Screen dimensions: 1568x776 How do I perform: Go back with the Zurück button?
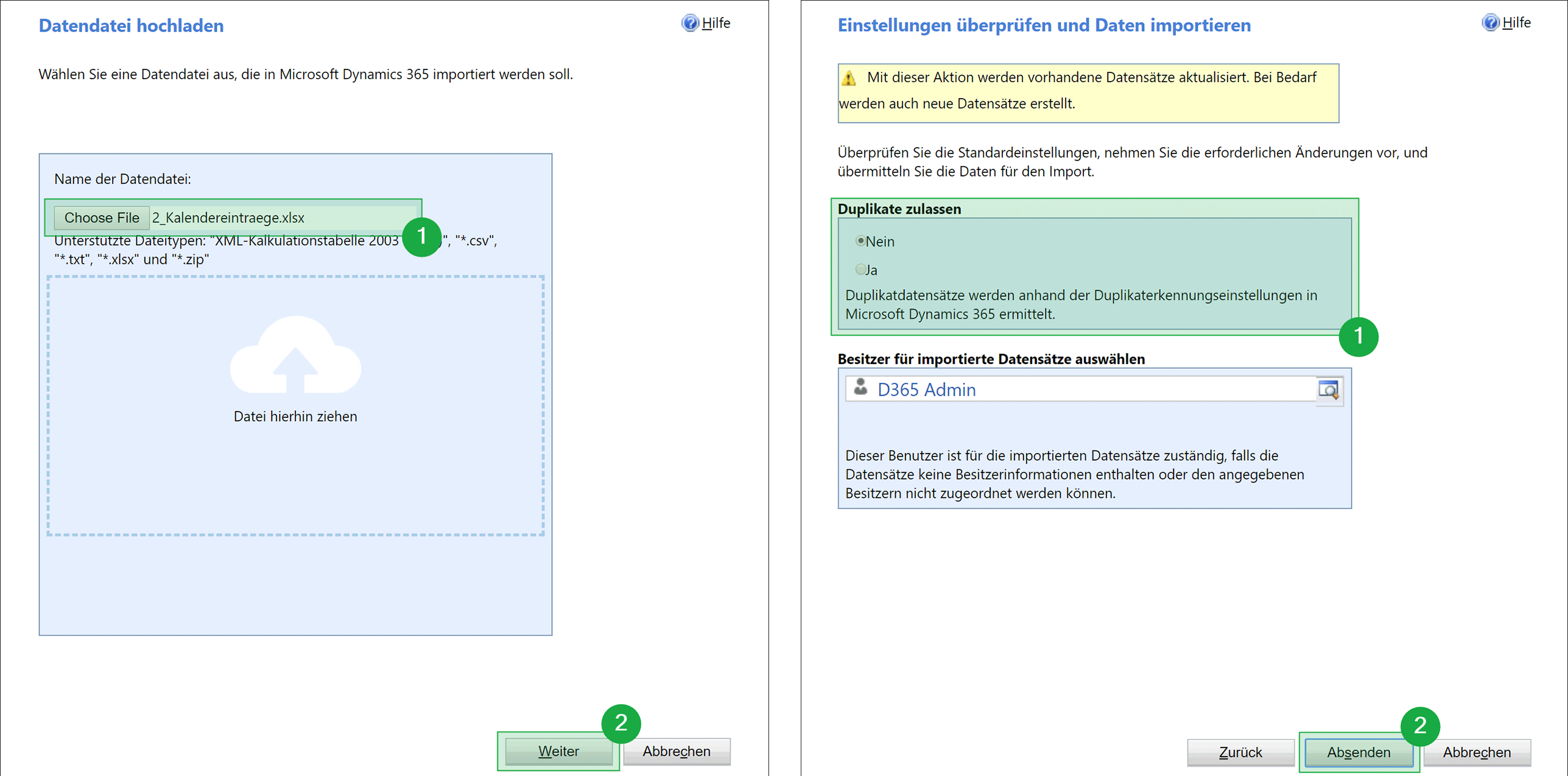(x=1240, y=752)
